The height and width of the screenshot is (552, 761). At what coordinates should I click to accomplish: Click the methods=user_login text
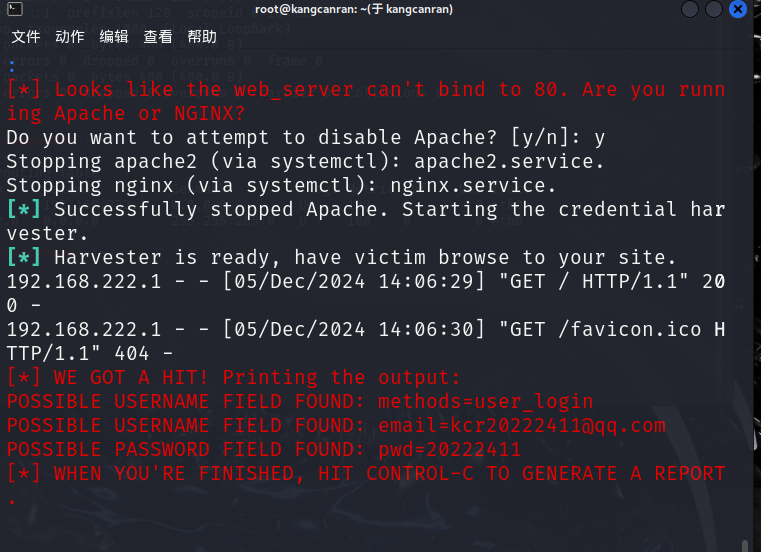(x=485, y=401)
